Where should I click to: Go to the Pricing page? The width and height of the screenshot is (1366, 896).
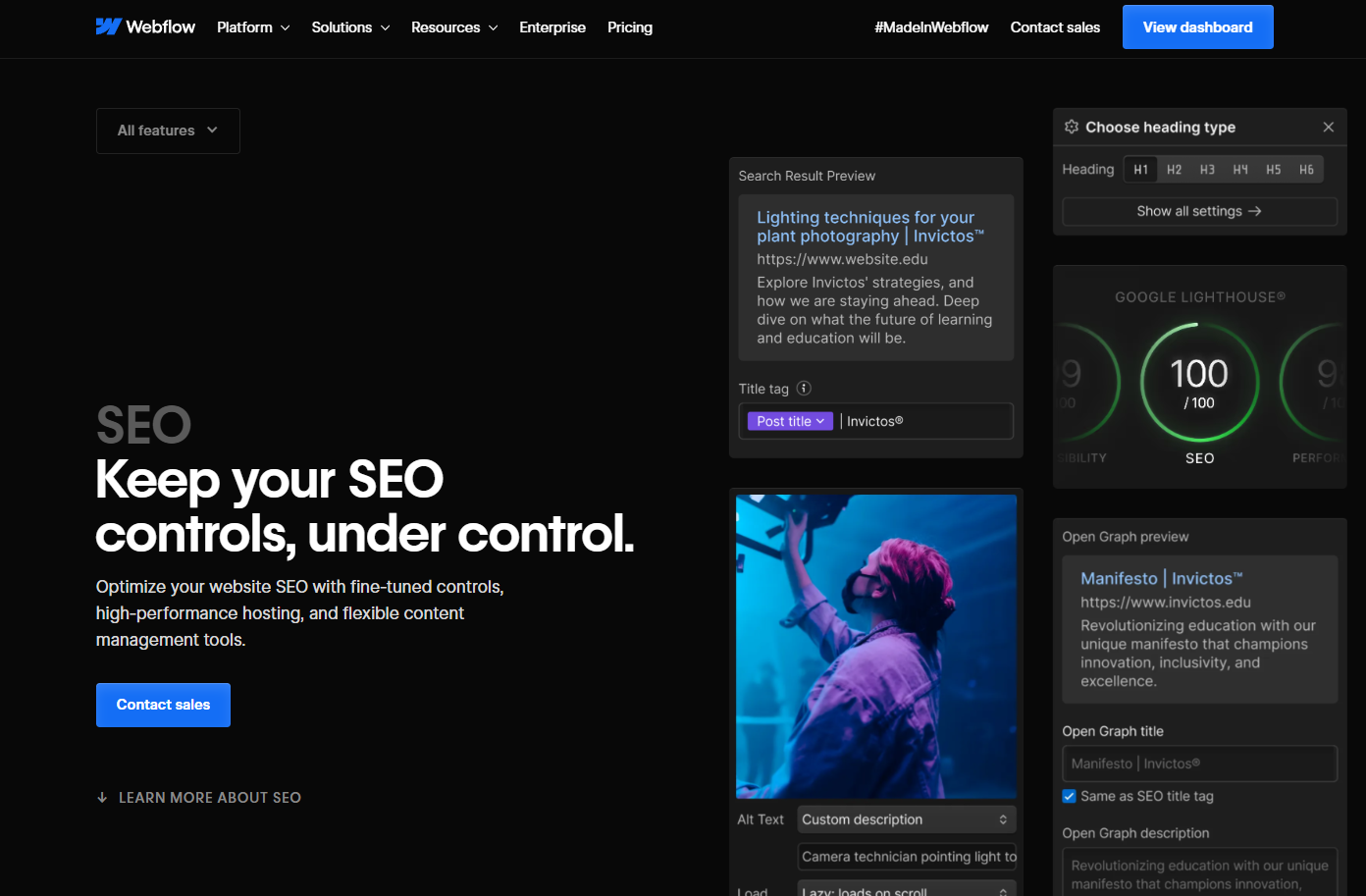pos(629,27)
